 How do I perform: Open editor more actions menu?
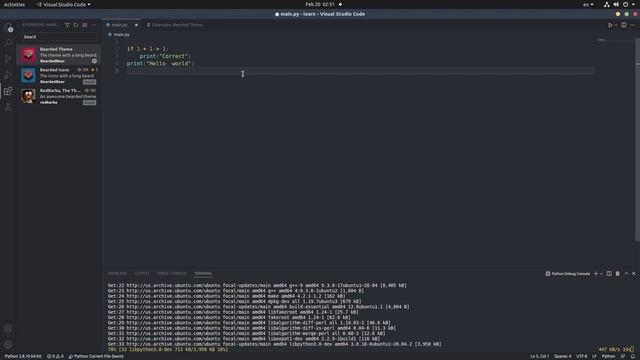point(632,25)
